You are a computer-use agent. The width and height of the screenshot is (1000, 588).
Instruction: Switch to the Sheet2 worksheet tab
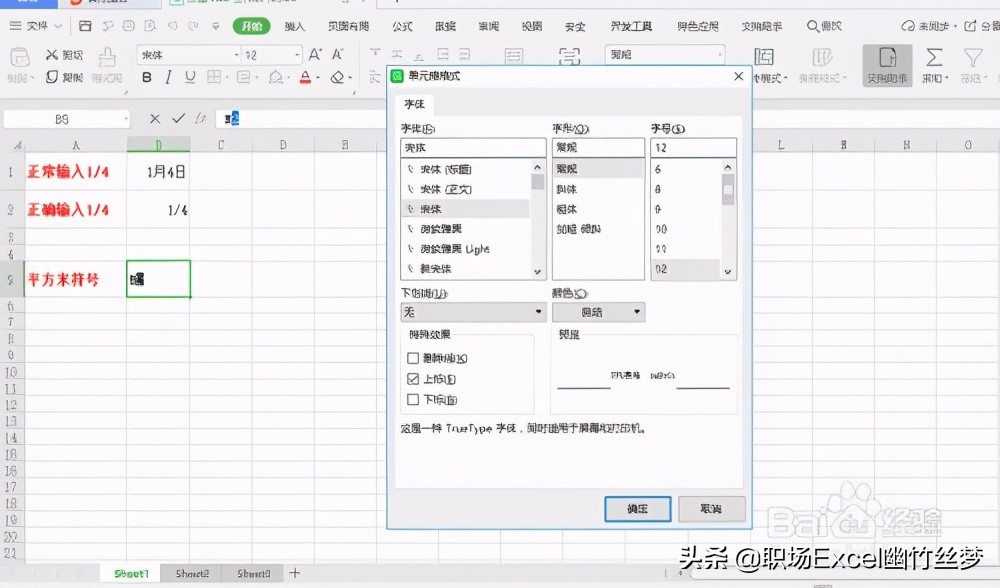[191, 573]
